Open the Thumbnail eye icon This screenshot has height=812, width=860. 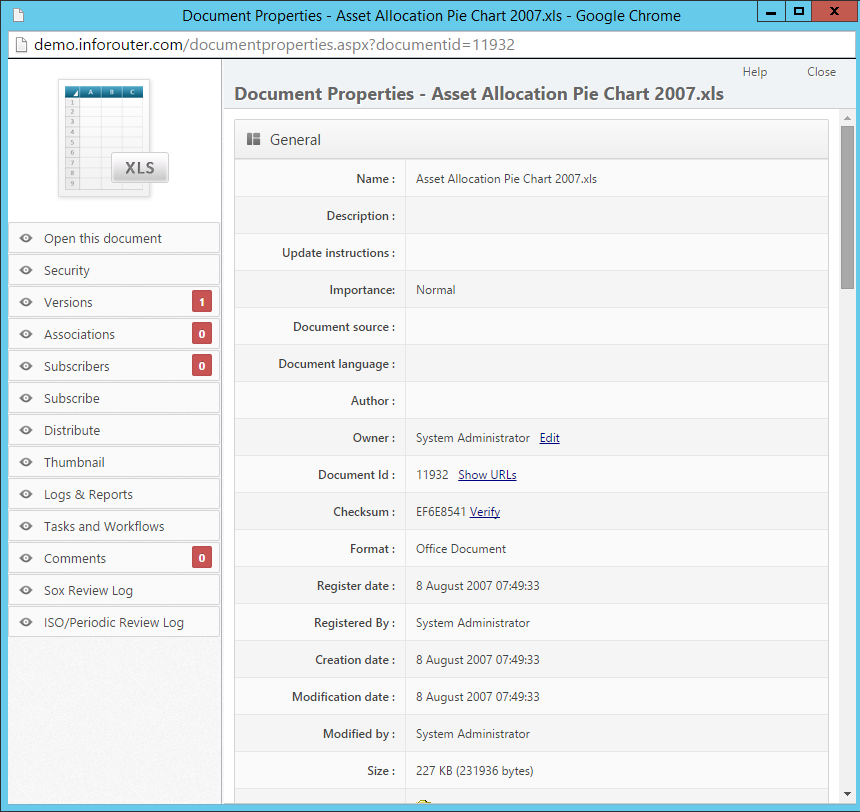(25, 462)
